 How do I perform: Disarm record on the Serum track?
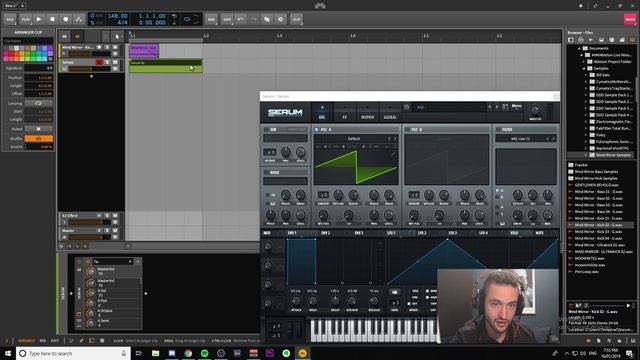(x=99, y=62)
